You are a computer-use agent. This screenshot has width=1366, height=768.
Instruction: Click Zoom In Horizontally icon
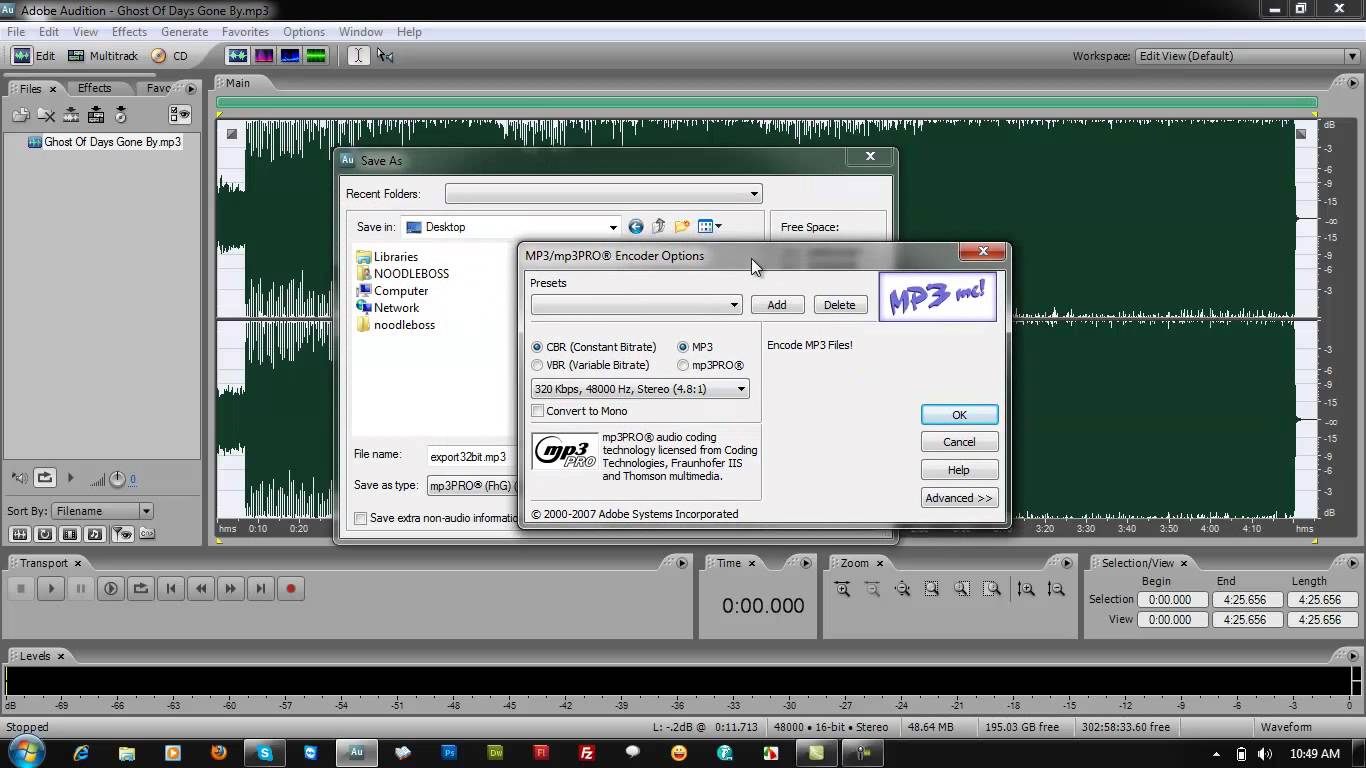point(842,589)
